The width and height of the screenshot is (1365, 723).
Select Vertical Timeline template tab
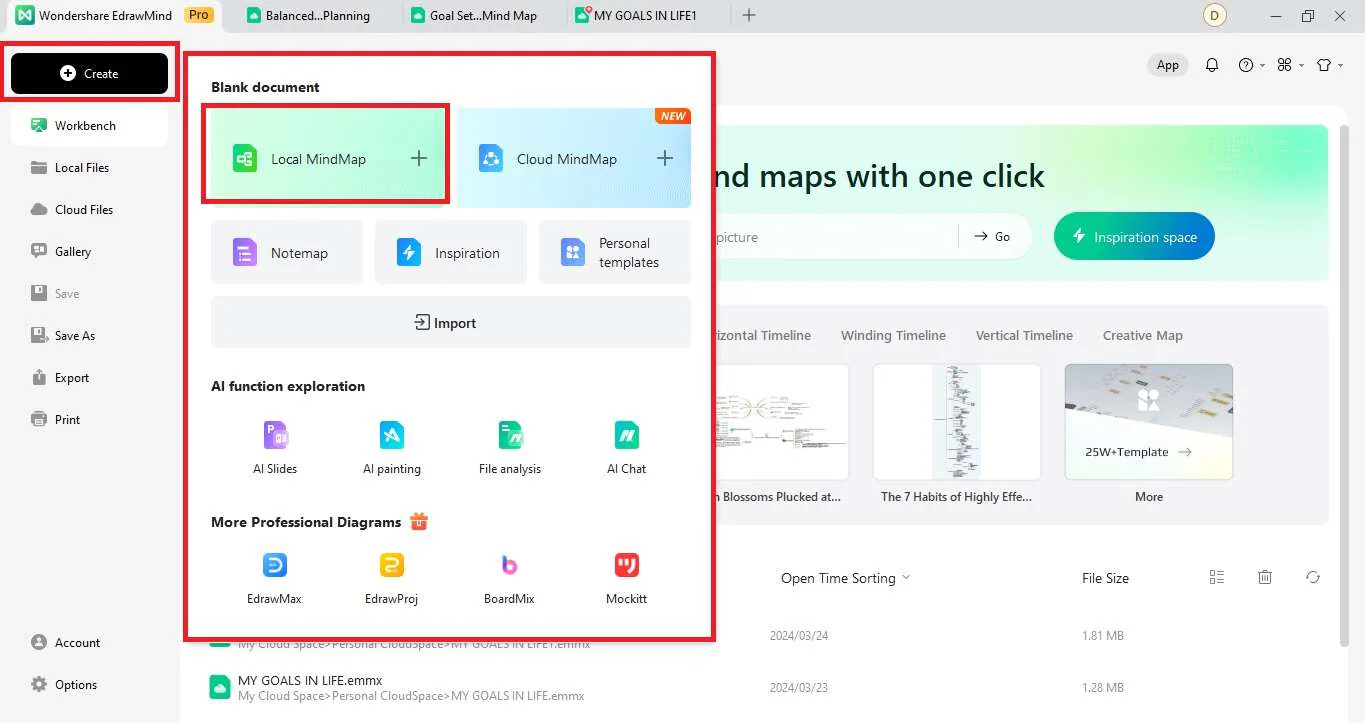(1024, 335)
